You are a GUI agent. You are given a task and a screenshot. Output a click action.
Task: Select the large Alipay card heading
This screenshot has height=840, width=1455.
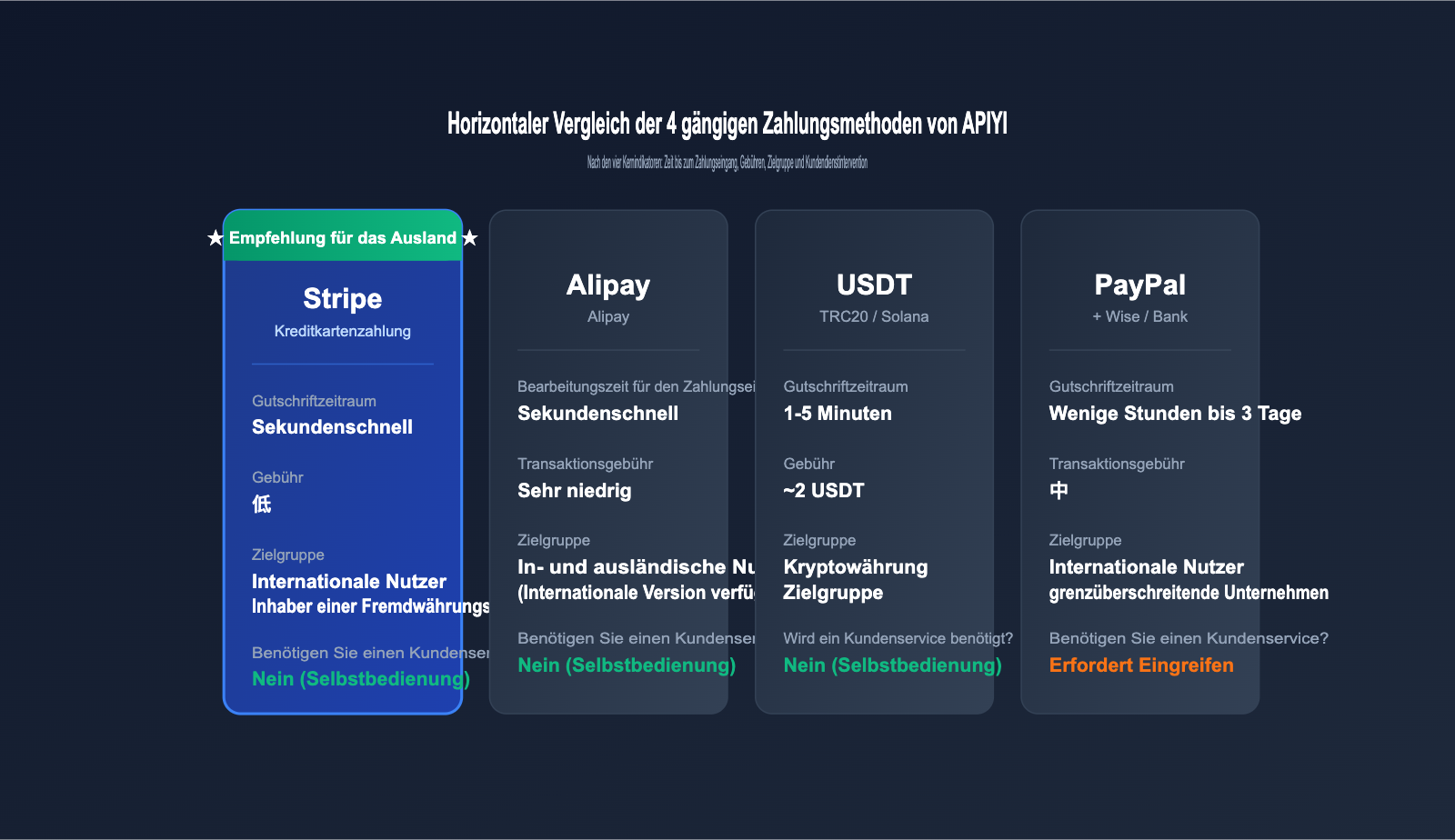point(608,285)
